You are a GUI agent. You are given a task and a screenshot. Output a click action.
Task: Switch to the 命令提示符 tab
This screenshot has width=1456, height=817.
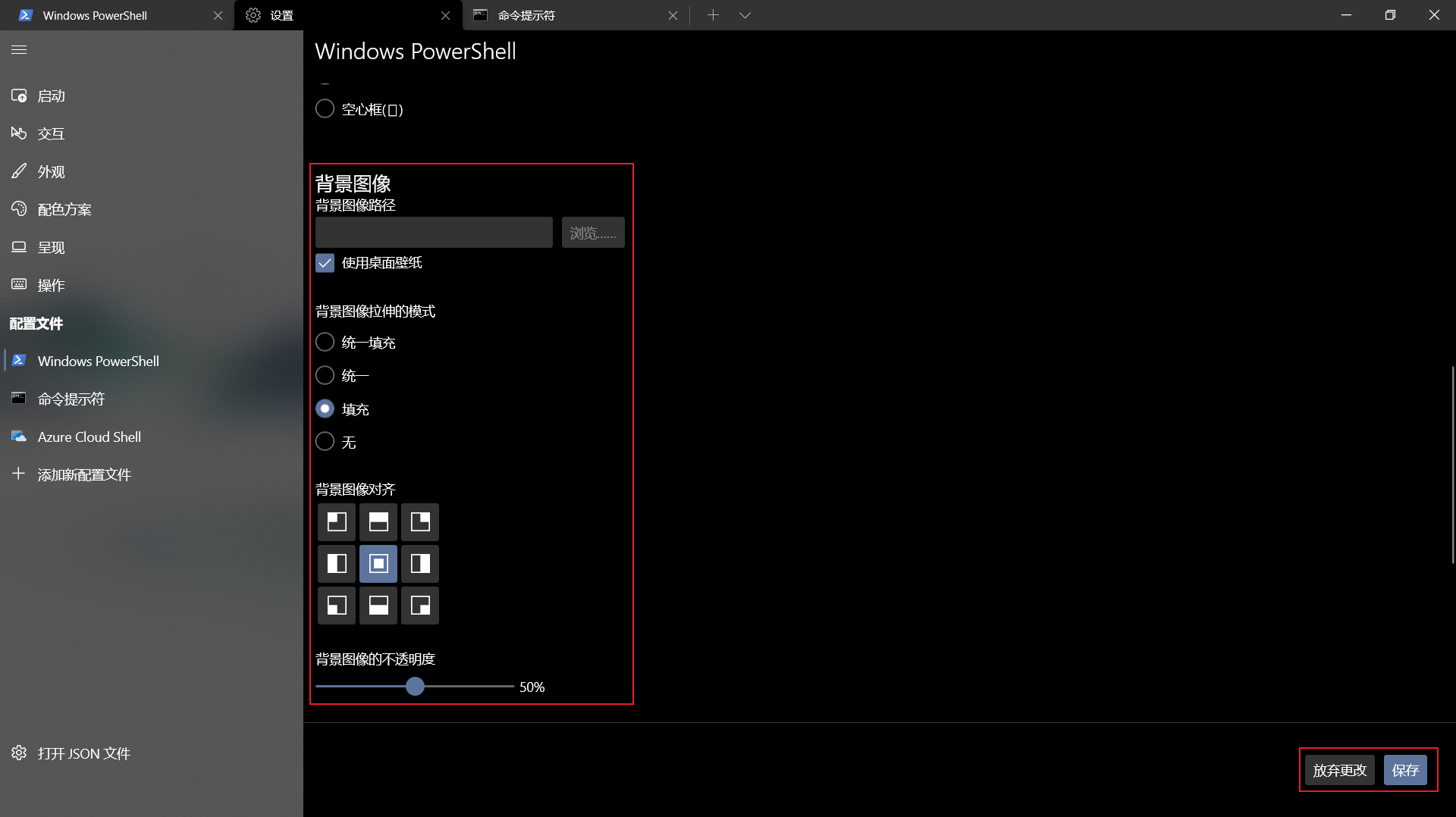pos(531,14)
